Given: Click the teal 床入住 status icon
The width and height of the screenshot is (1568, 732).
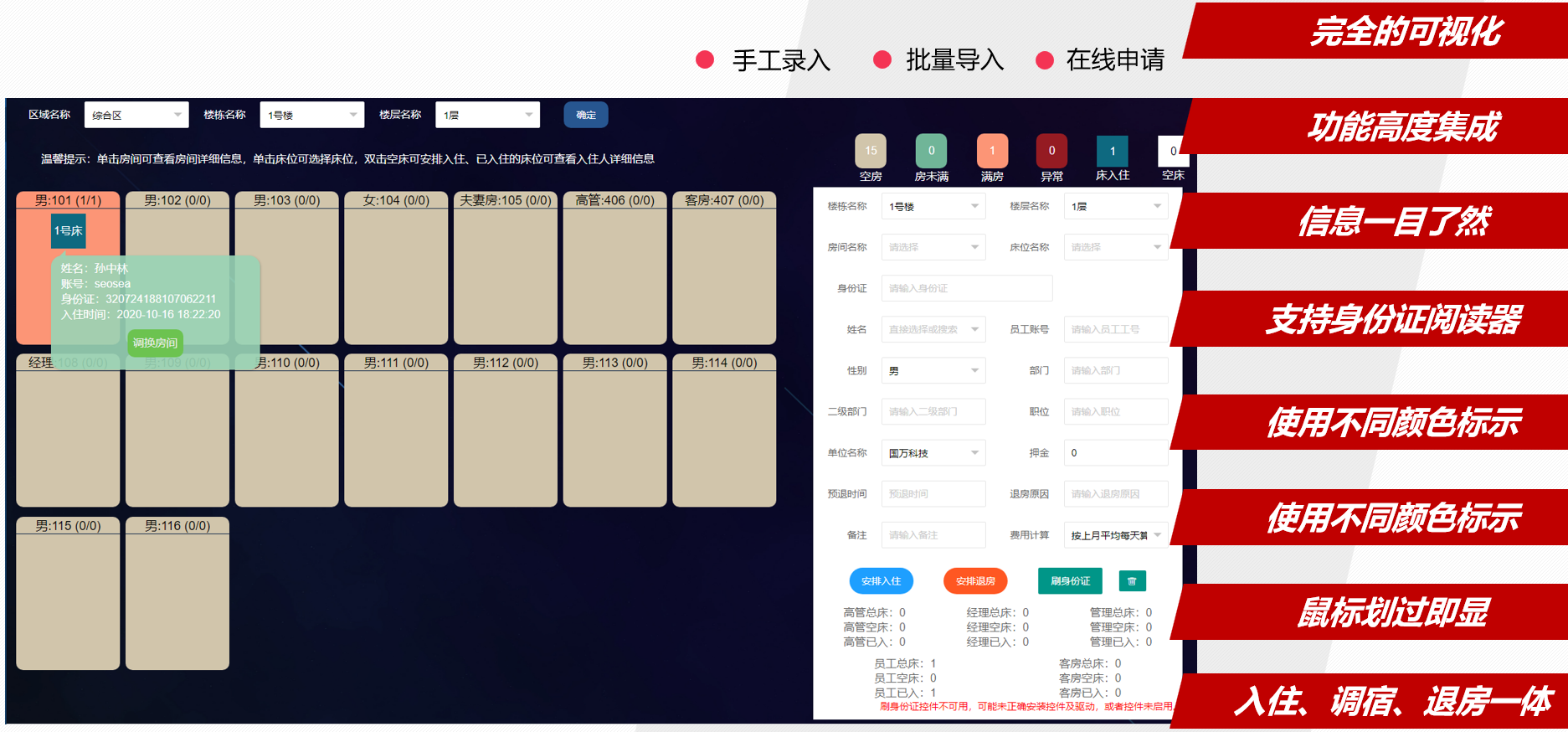Looking at the screenshot, I should point(1112,152).
